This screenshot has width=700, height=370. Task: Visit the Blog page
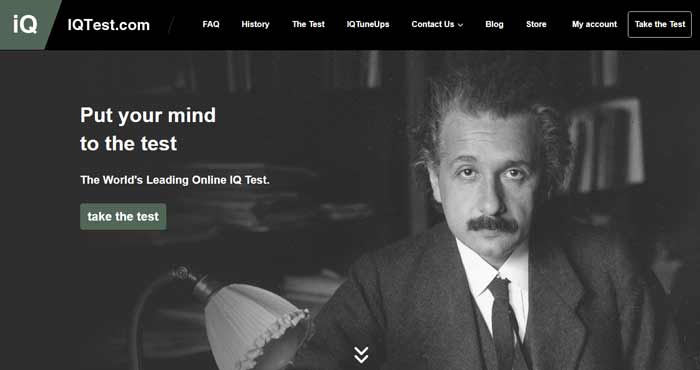click(494, 25)
